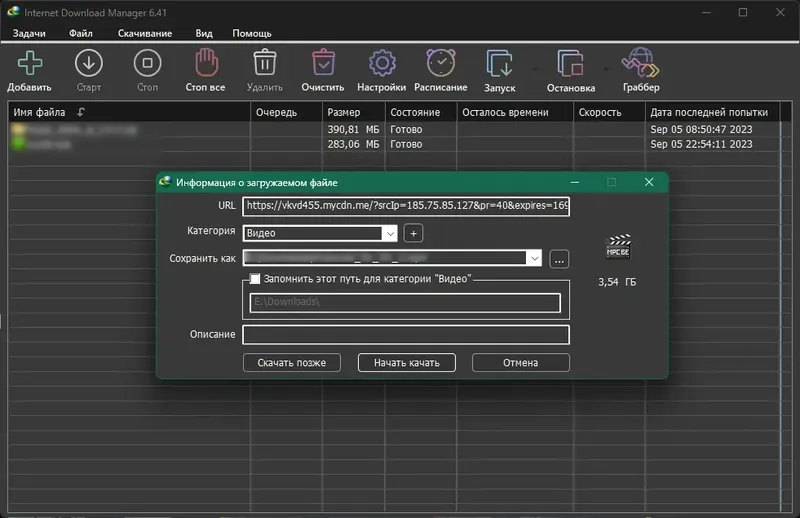The width and height of the screenshot is (800, 518).
Task: Click the Скачать позже button
Action: tap(291, 363)
